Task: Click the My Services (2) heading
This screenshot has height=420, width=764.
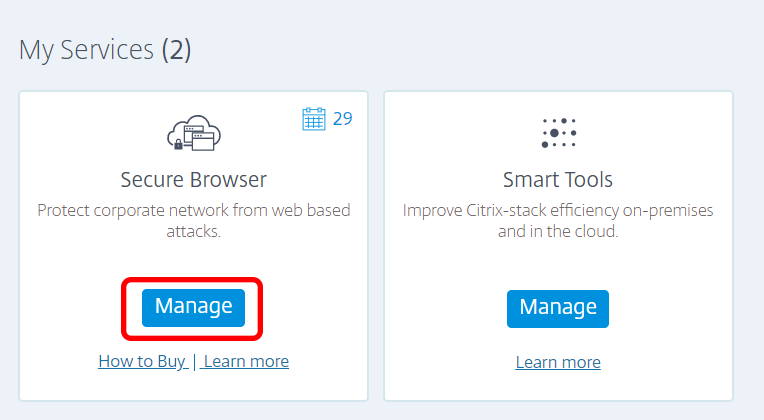Action: [105, 50]
